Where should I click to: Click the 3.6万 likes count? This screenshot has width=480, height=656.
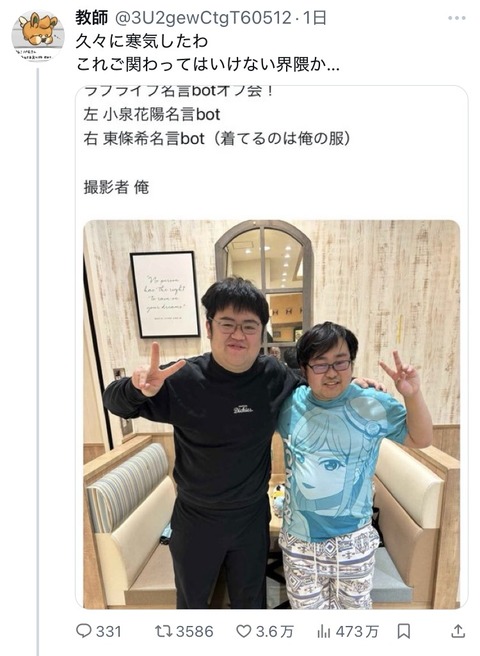275,631
